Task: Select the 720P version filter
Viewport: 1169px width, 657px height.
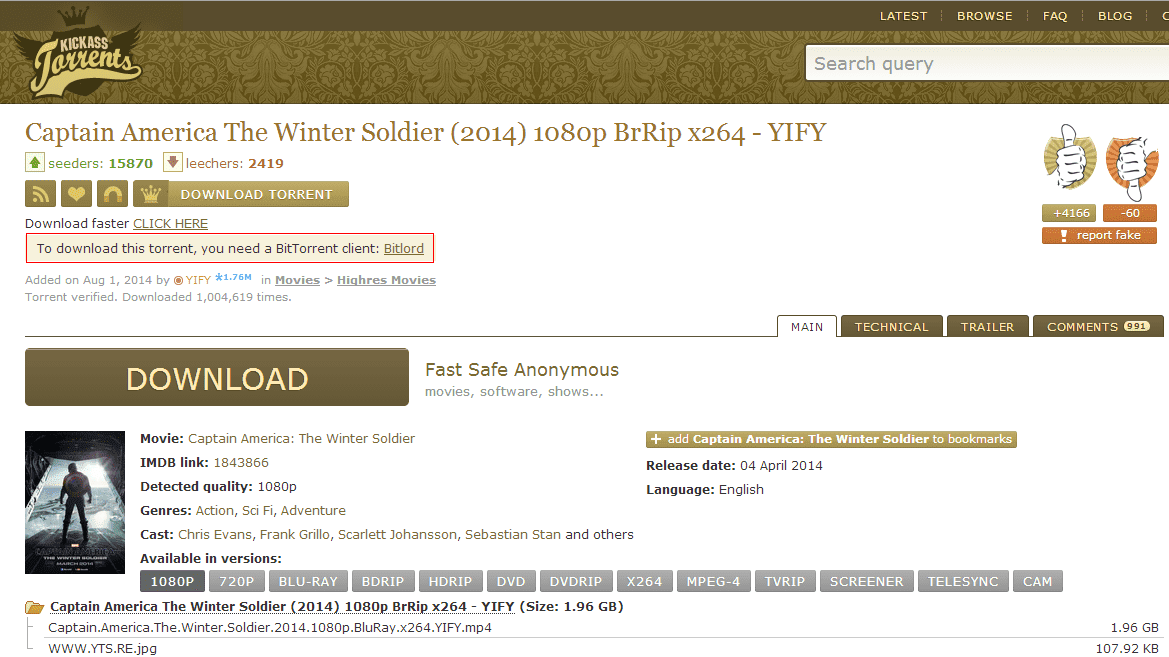Action: click(236, 582)
